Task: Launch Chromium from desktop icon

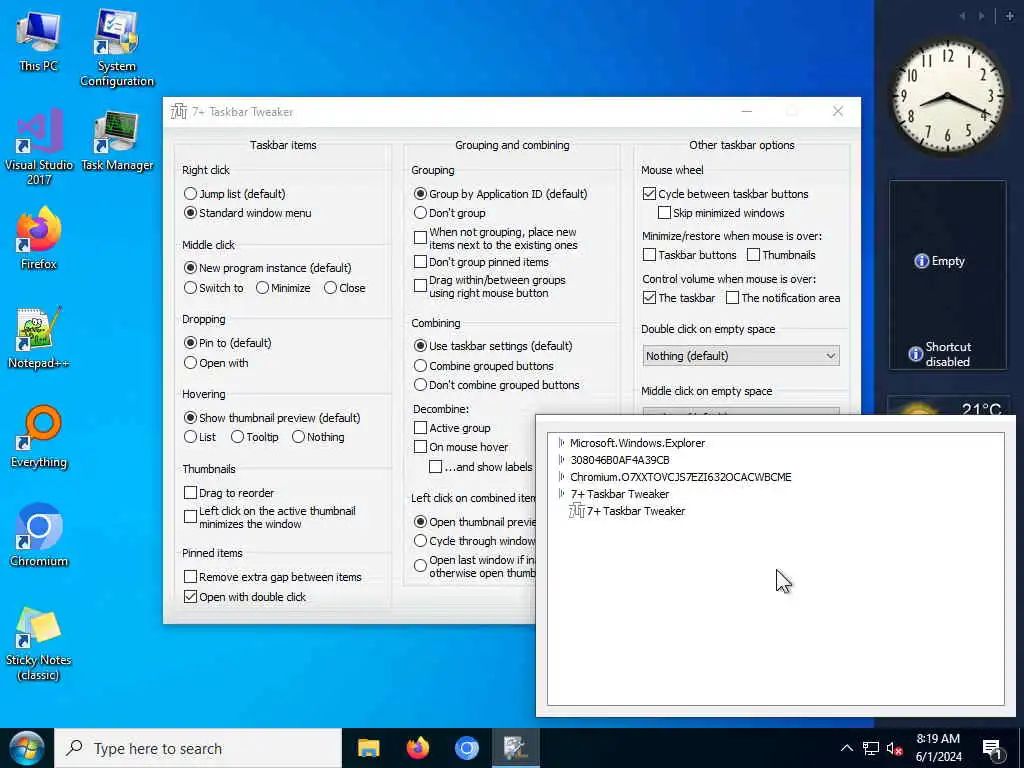Action: [39, 536]
